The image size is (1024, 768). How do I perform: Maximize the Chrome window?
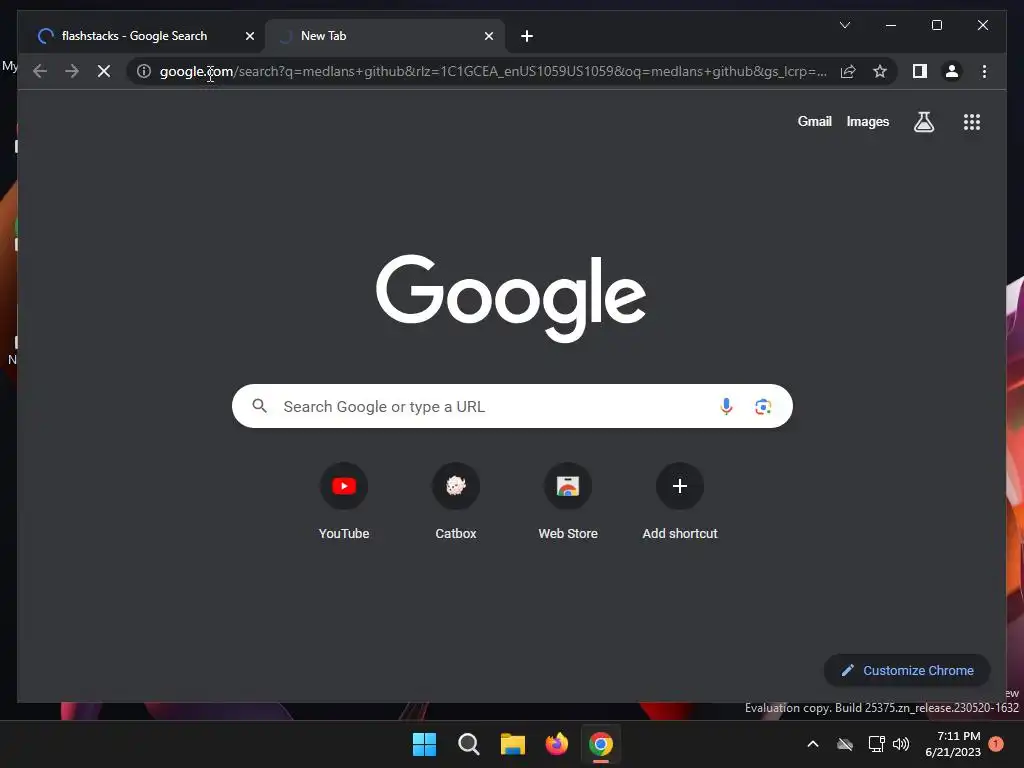pos(936,25)
